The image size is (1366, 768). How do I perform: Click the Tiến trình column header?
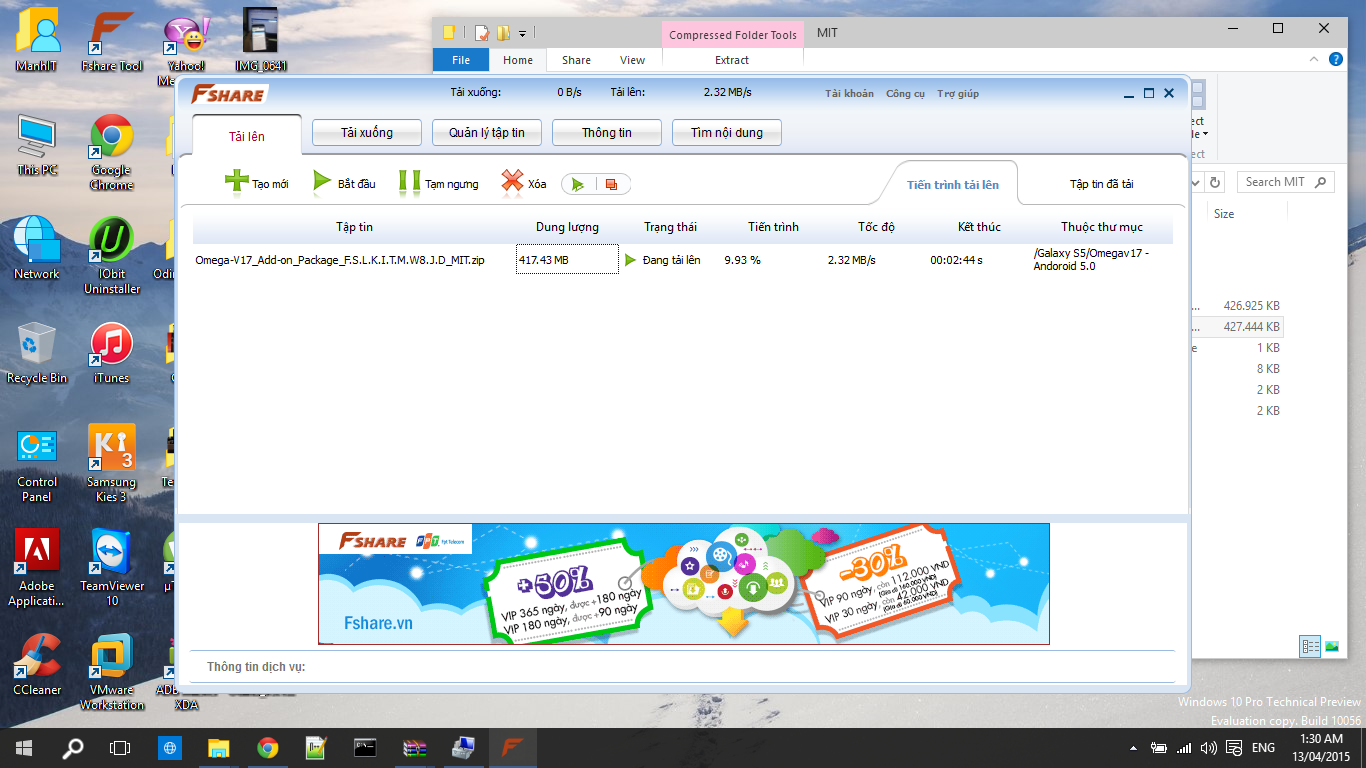(773, 227)
